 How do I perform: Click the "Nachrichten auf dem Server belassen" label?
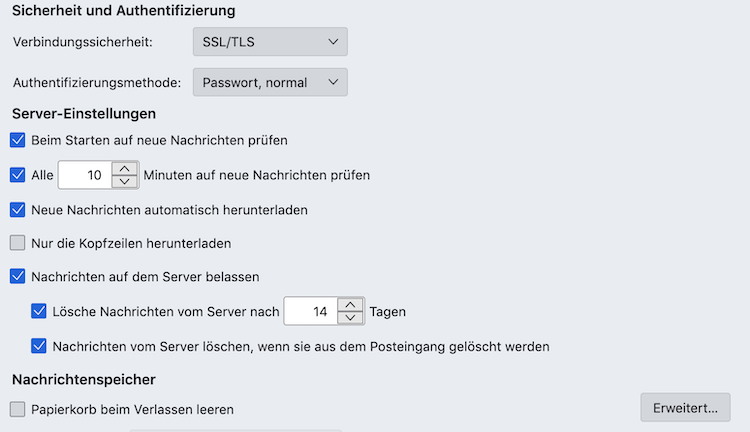point(146,276)
